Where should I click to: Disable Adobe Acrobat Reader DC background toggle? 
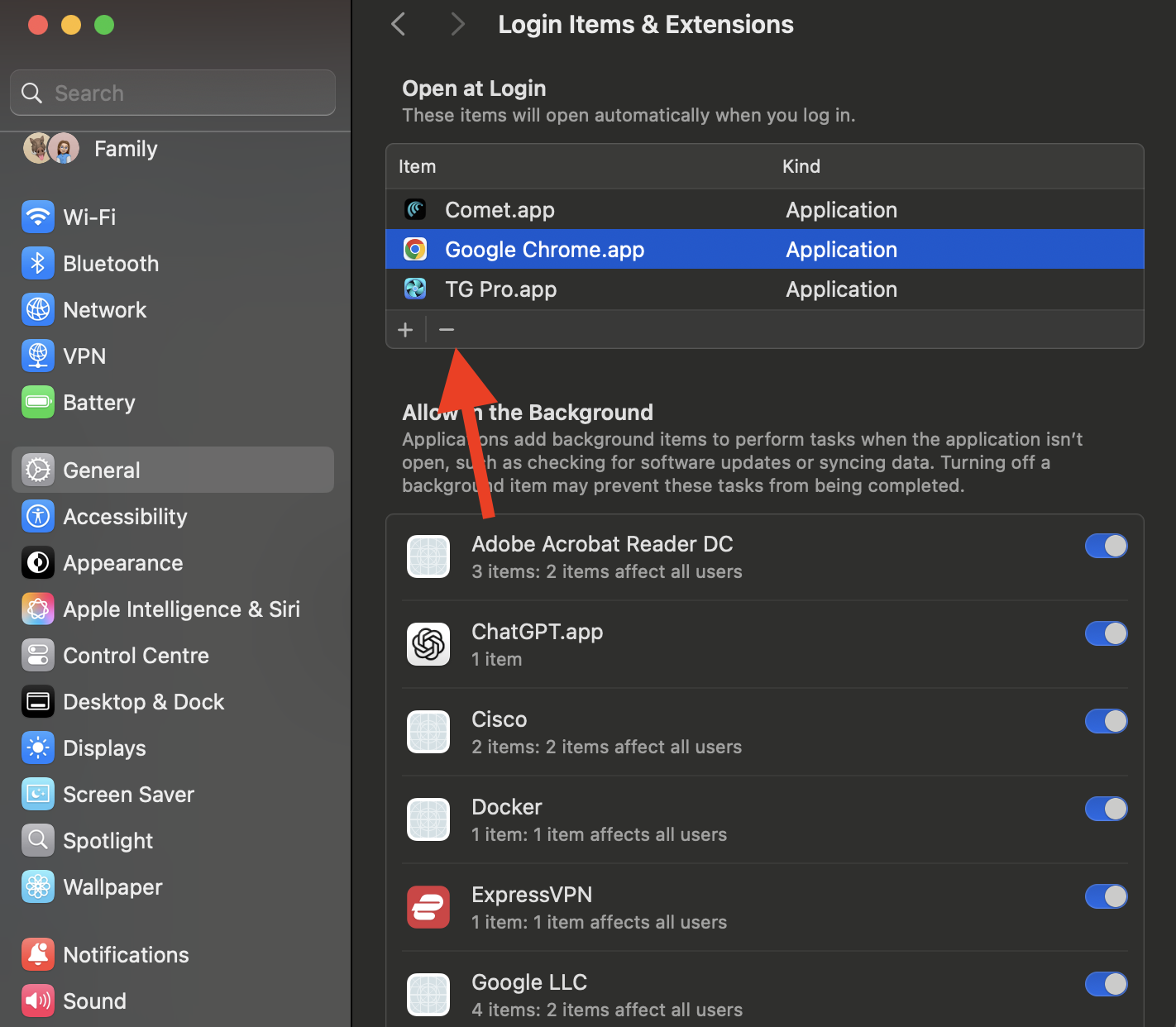pyautogui.click(x=1107, y=546)
